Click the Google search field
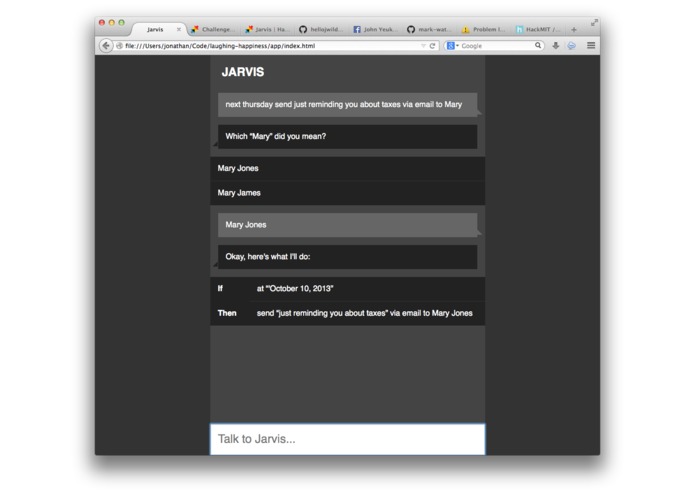Screen dimensions: 695x494 pyautogui.click(x=496, y=46)
